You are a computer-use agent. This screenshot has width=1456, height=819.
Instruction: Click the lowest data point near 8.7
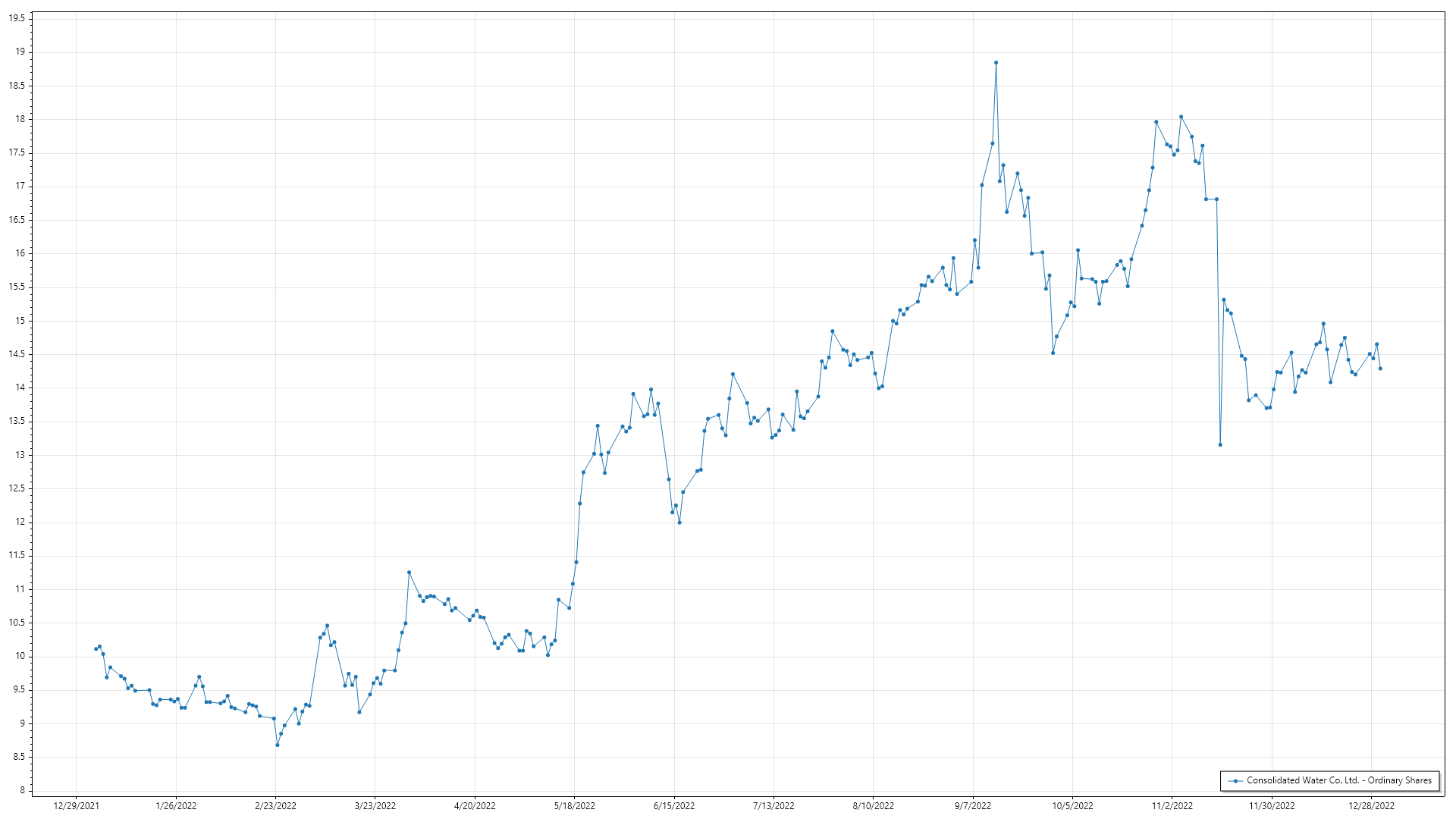278,745
